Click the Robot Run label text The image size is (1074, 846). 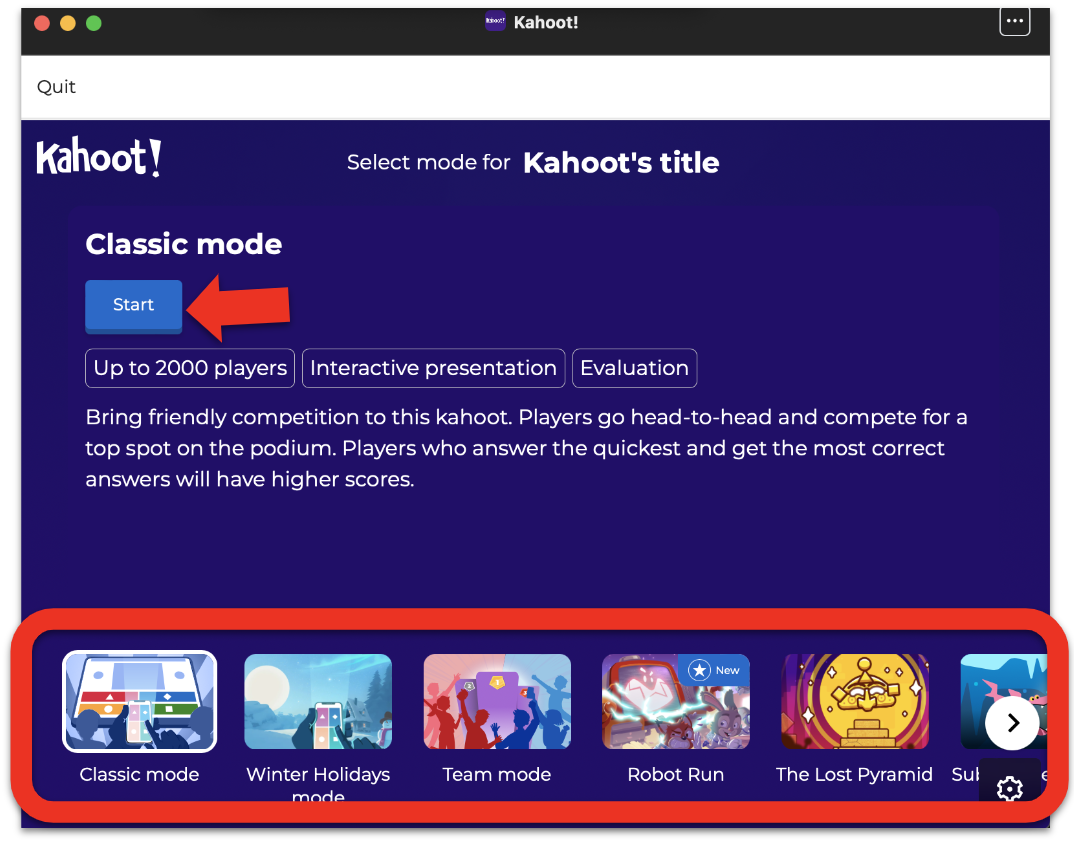tap(676, 775)
